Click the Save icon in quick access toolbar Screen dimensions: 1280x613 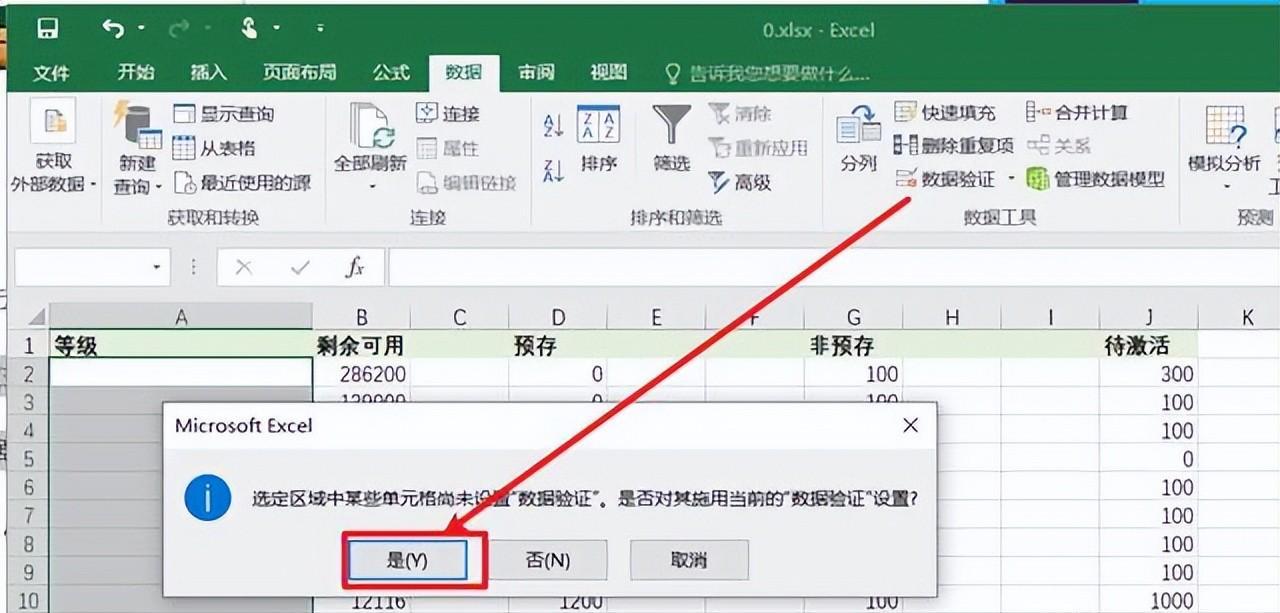pyautogui.click(x=48, y=29)
